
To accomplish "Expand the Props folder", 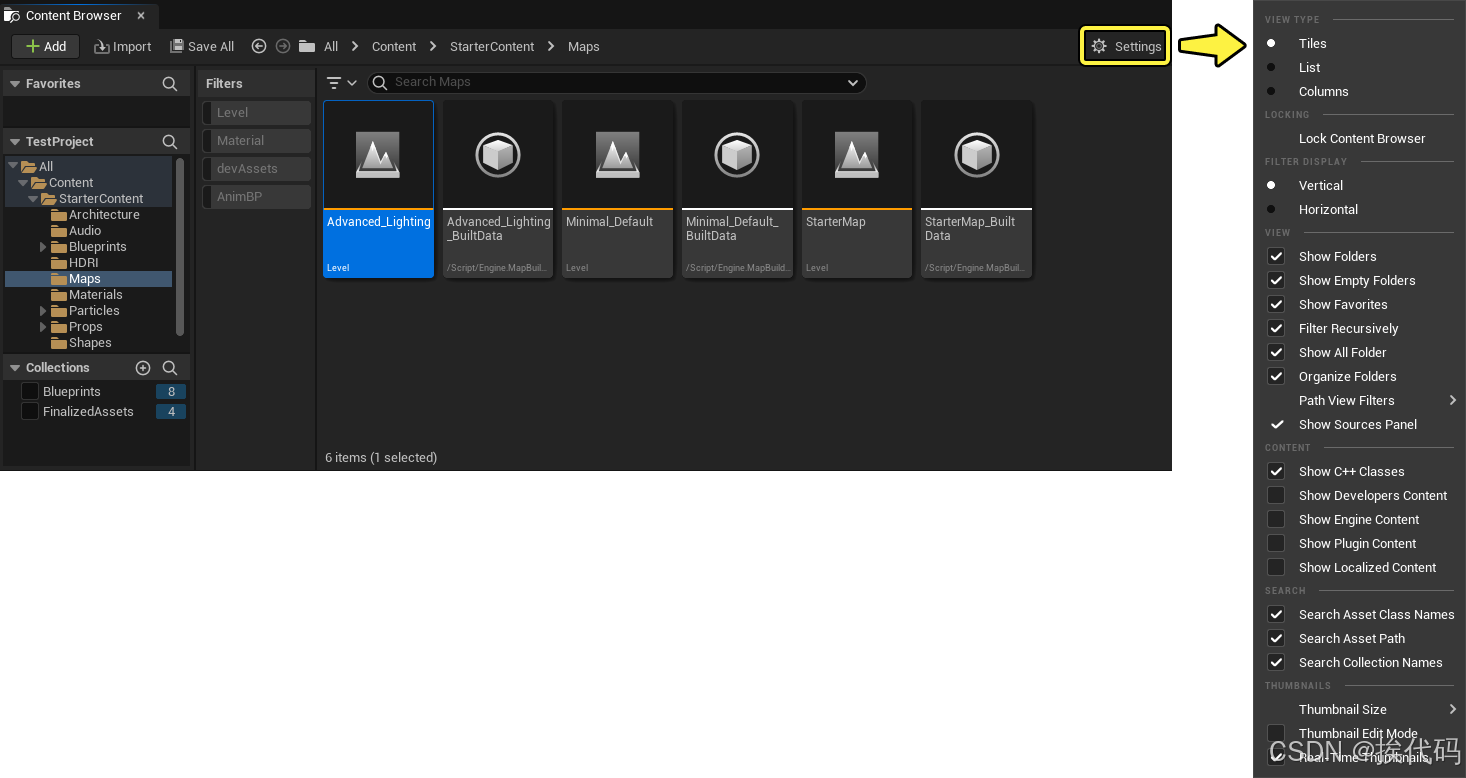I will [43, 327].
